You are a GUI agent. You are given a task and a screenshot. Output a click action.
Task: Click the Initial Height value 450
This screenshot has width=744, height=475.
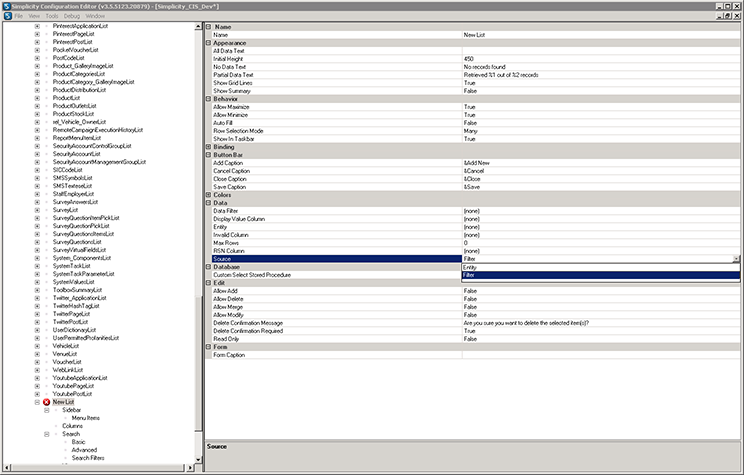click(601, 59)
